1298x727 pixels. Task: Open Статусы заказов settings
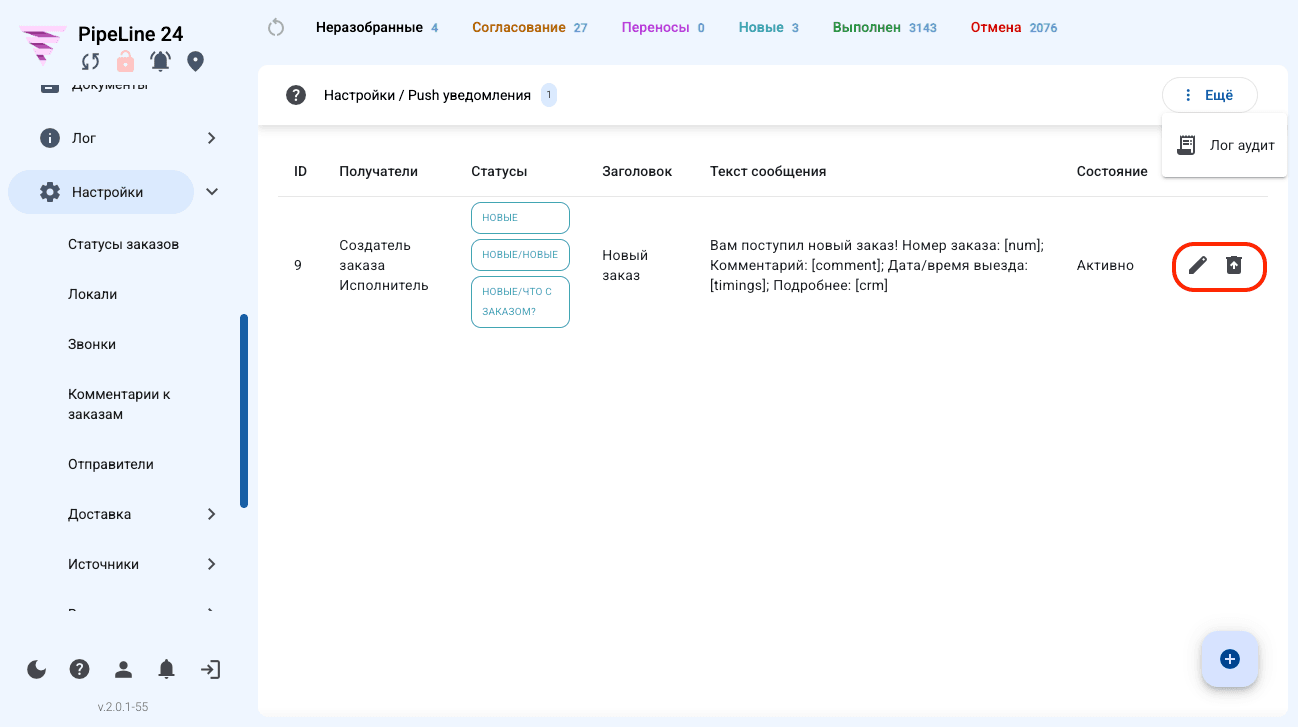point(124,244)
